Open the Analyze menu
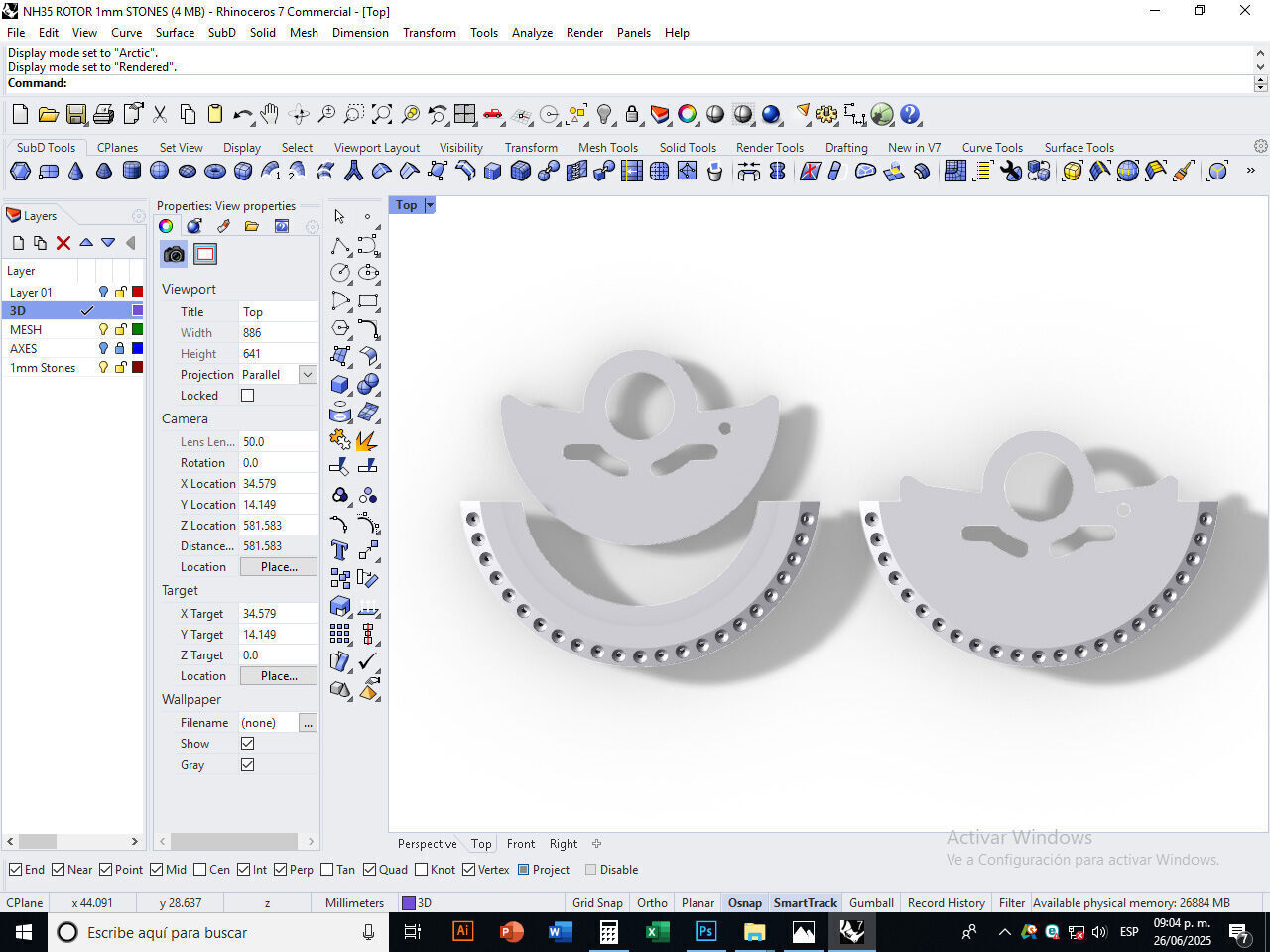 pyautogui.click(x=532, y=32)
